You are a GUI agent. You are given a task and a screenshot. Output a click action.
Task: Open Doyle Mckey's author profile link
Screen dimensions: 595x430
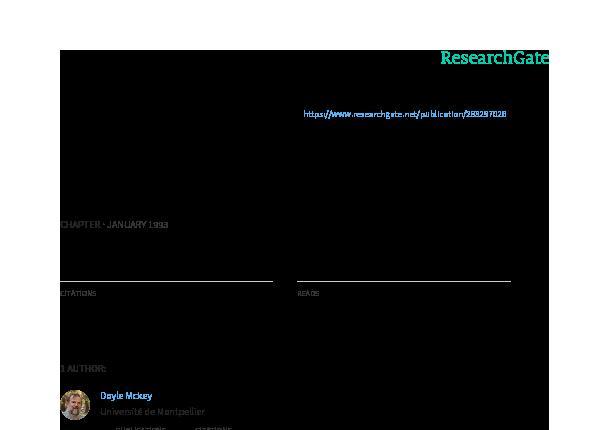(x=126, y=396)
